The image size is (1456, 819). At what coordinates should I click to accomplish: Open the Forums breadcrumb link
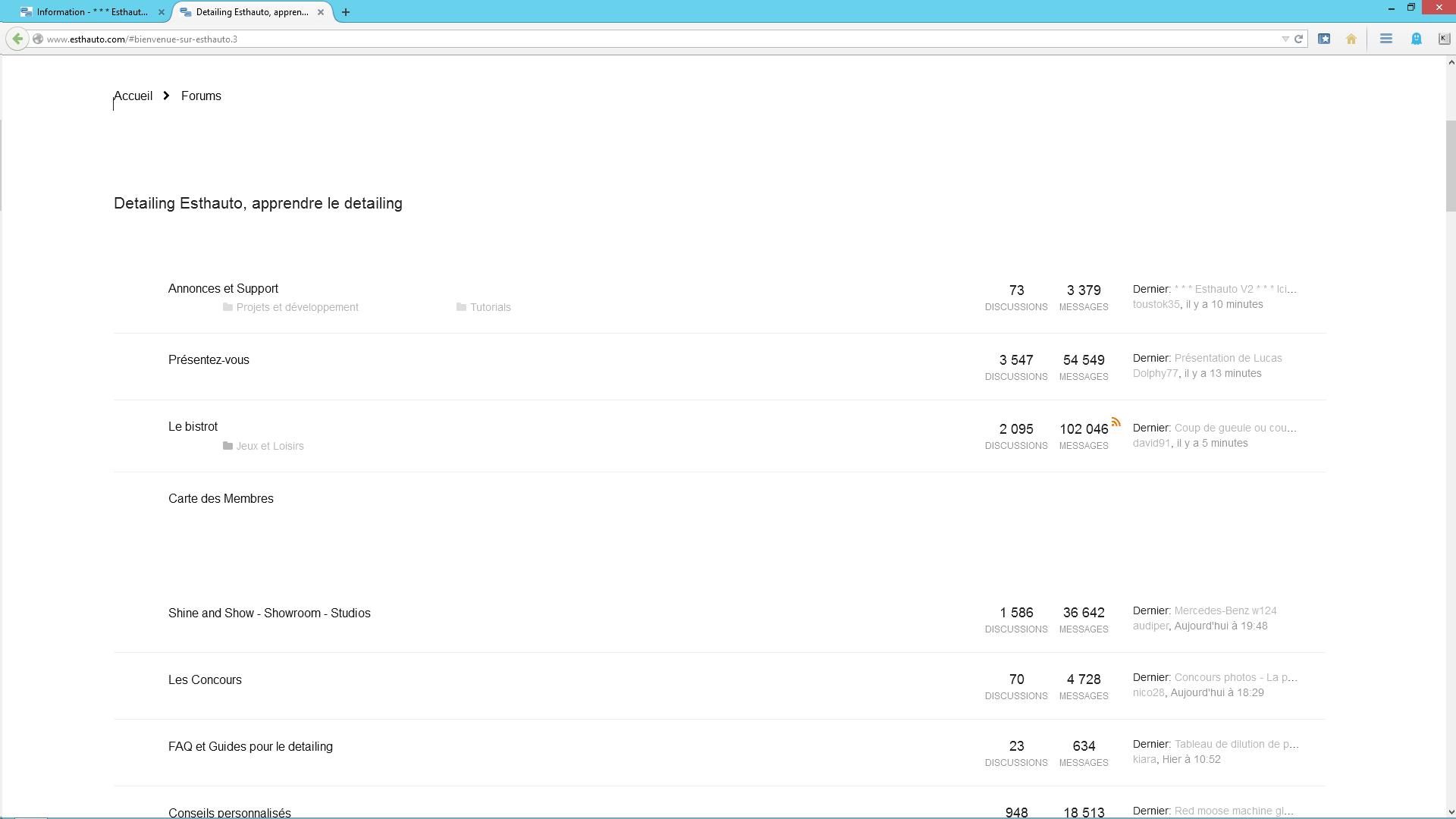tap(201, 96)
